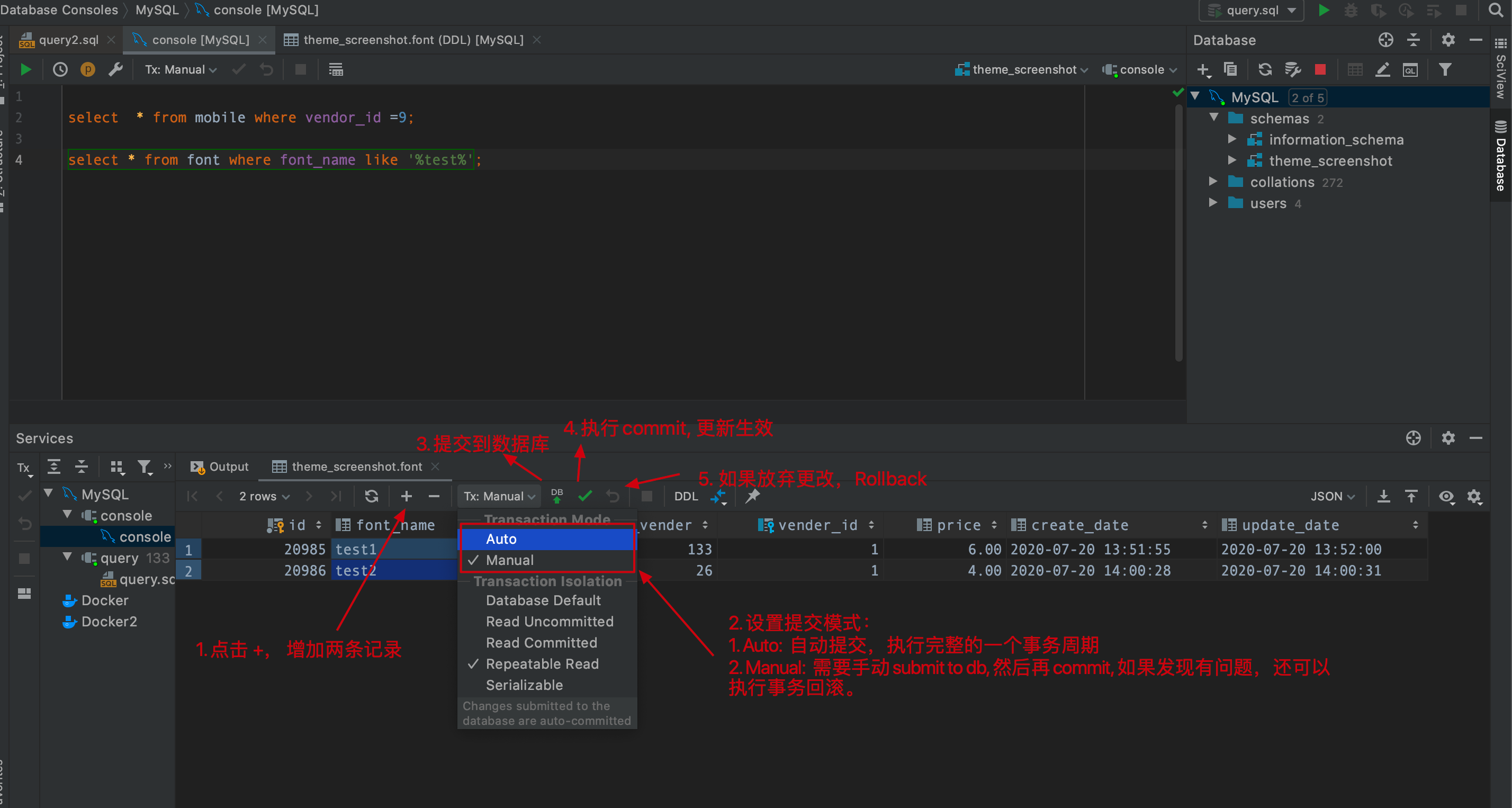Open Database panel gear settings

point(1448,40)
